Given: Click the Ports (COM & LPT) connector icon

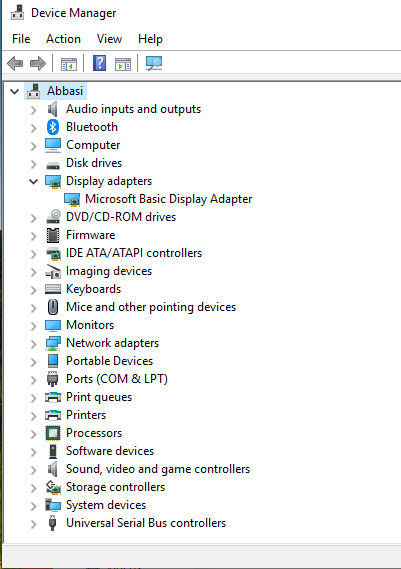Looking at the screenshot, I should click(53, 379).
